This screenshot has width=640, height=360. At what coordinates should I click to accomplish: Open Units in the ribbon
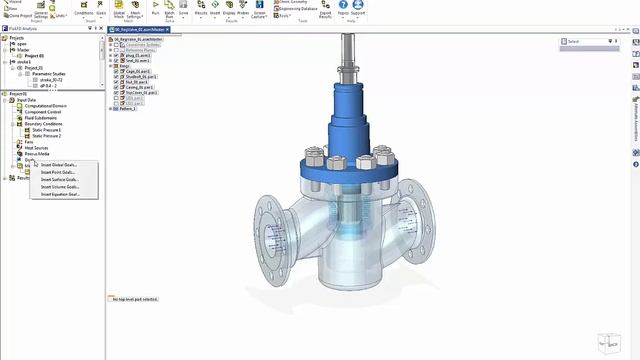point(58,16)
